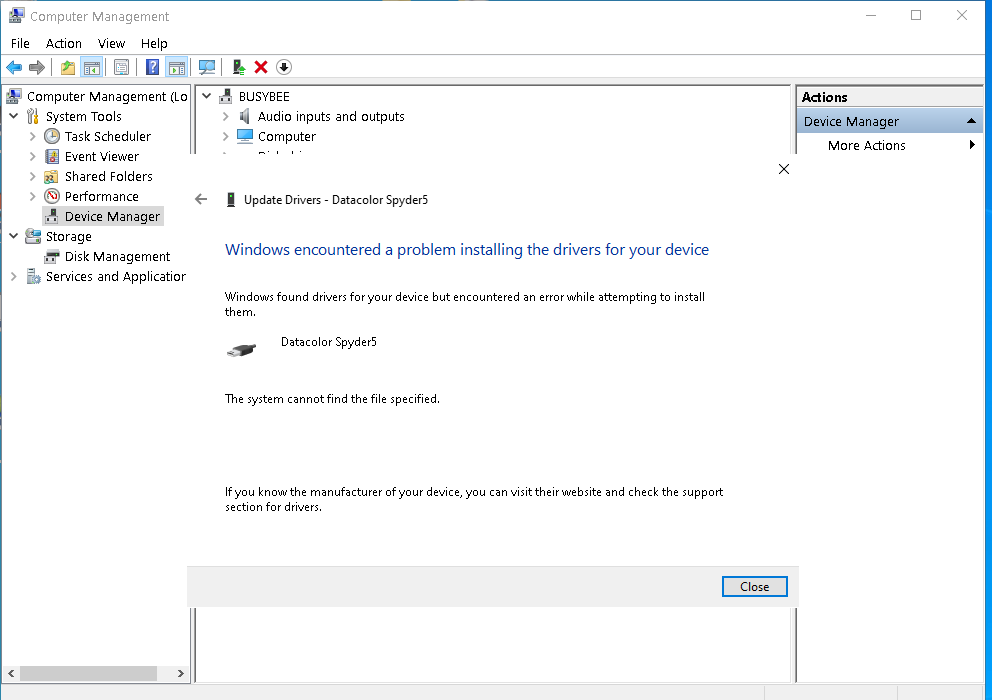Toggle Show/Hide Action Pane toolbar icon
This screenshot has height=700, width=992.
coord(177,67)
